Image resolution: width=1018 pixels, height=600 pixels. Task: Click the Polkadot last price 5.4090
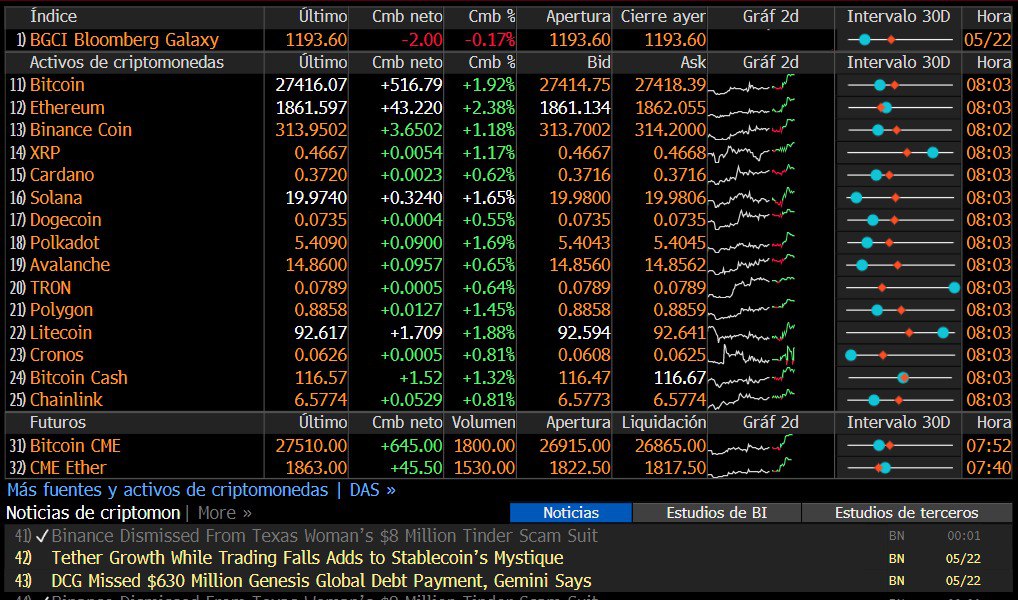[321, 243]
